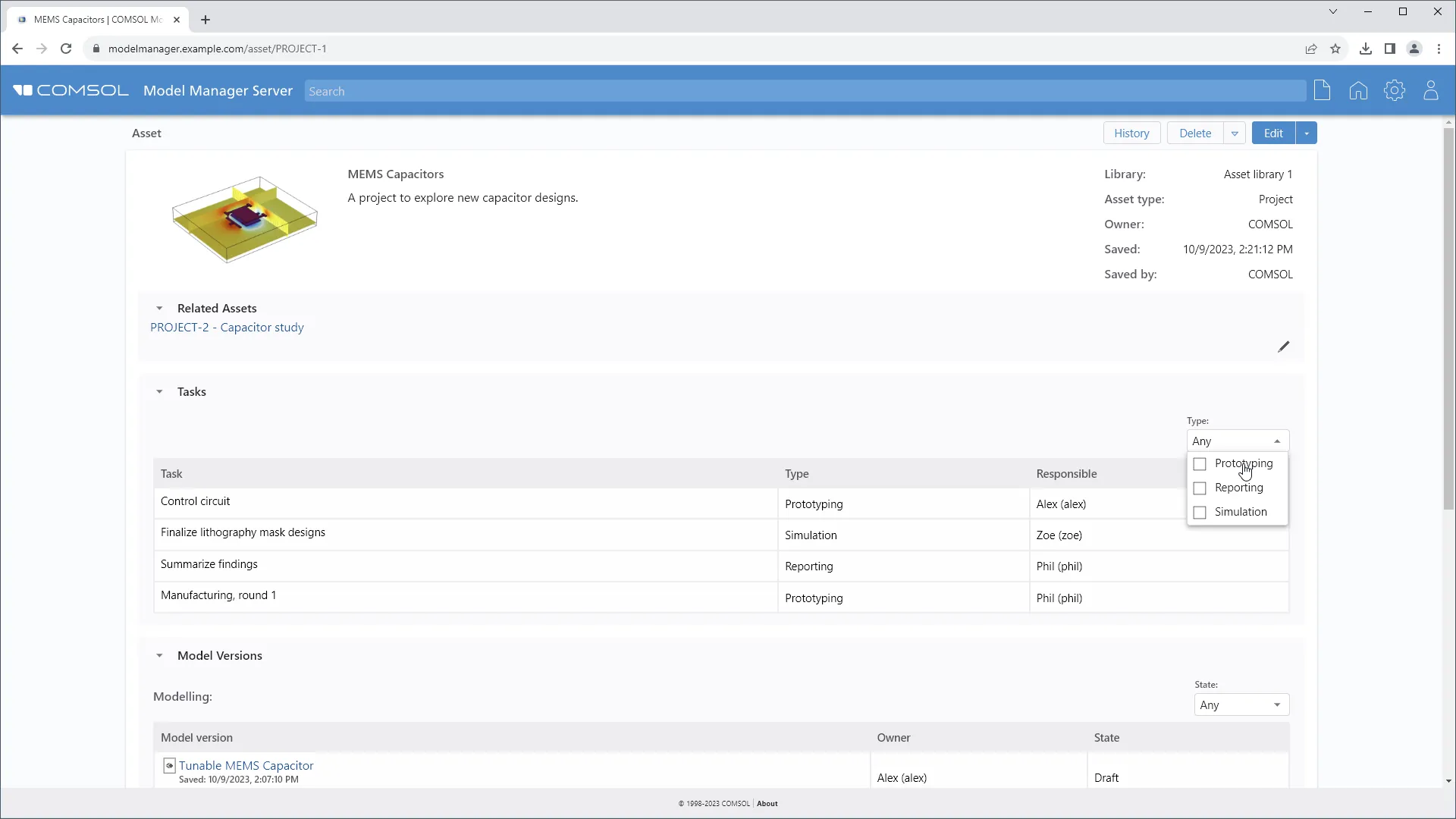Click the page vertical scrollbar
This screenshot has height=819, width=1456.
point(1448,318)
